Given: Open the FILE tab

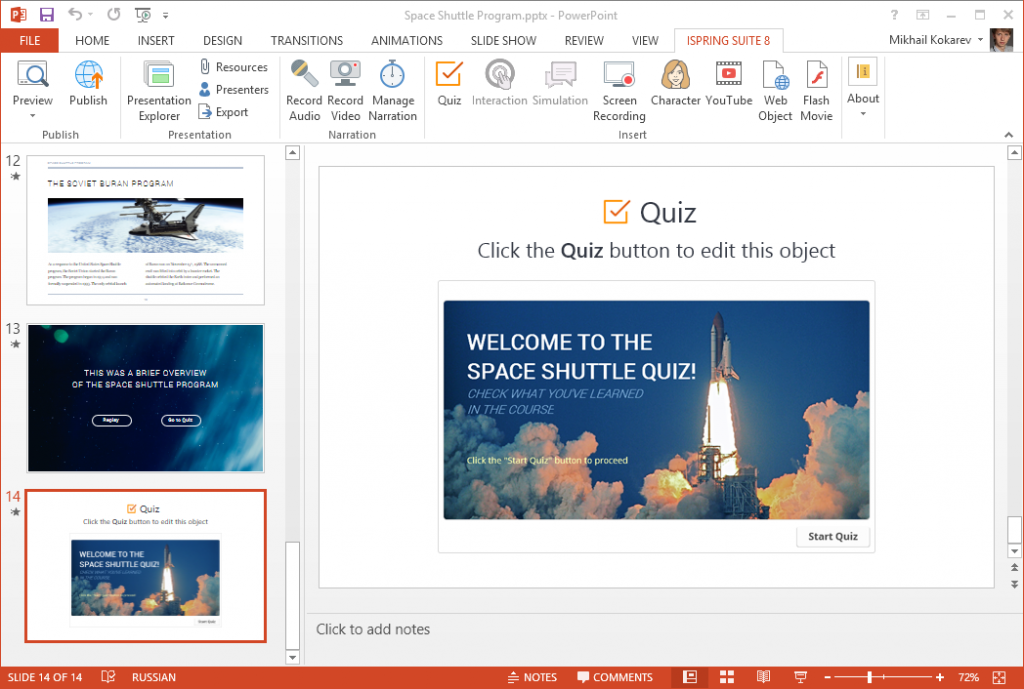Looking at the screenshot, I should pyautogui.click(x=29, y=40).
